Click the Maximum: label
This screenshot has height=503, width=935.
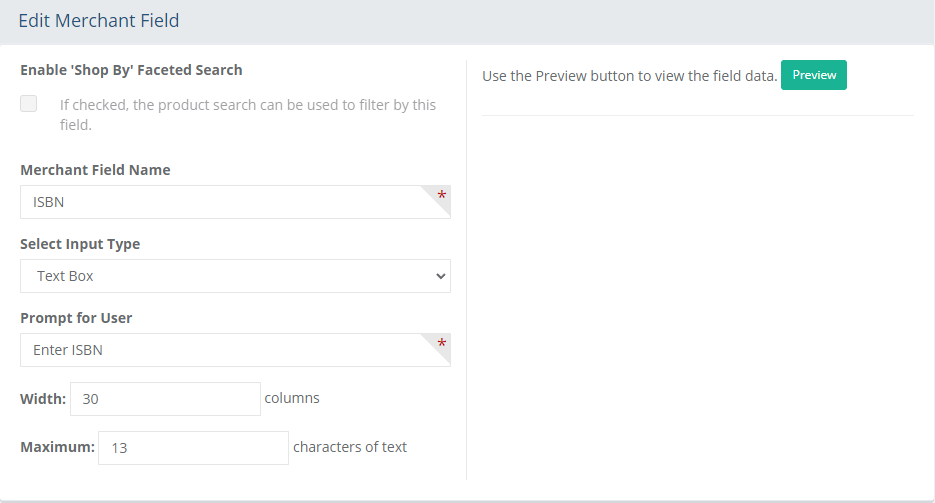click(57, 447)
